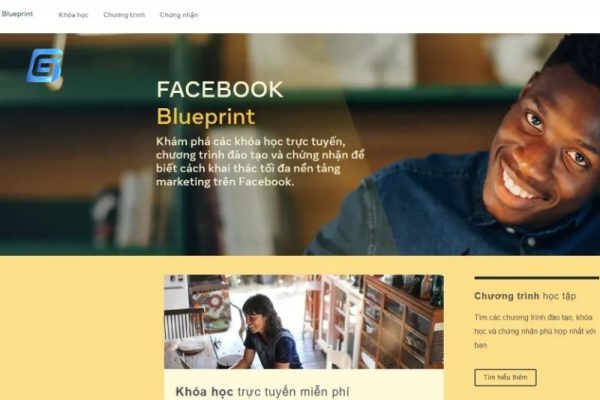Click the white card below course image
600x400 pixels.
304,385
